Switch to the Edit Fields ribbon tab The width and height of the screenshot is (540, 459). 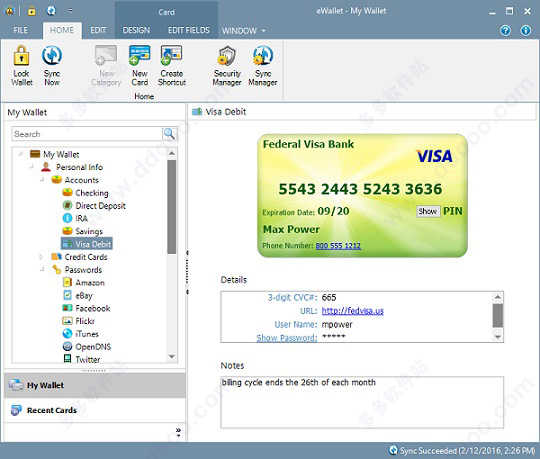189,30
